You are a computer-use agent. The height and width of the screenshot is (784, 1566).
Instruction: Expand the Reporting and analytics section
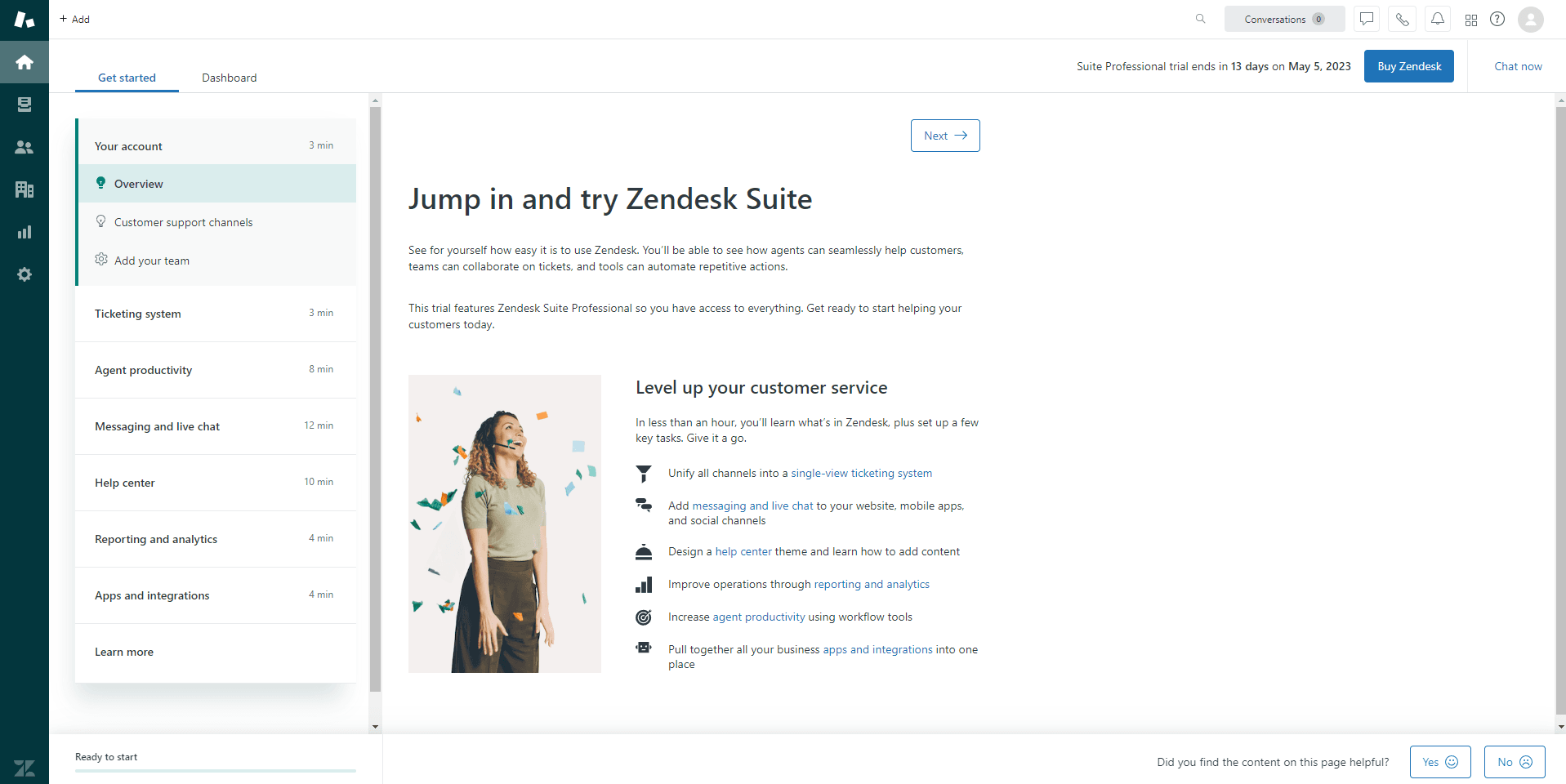216,539
